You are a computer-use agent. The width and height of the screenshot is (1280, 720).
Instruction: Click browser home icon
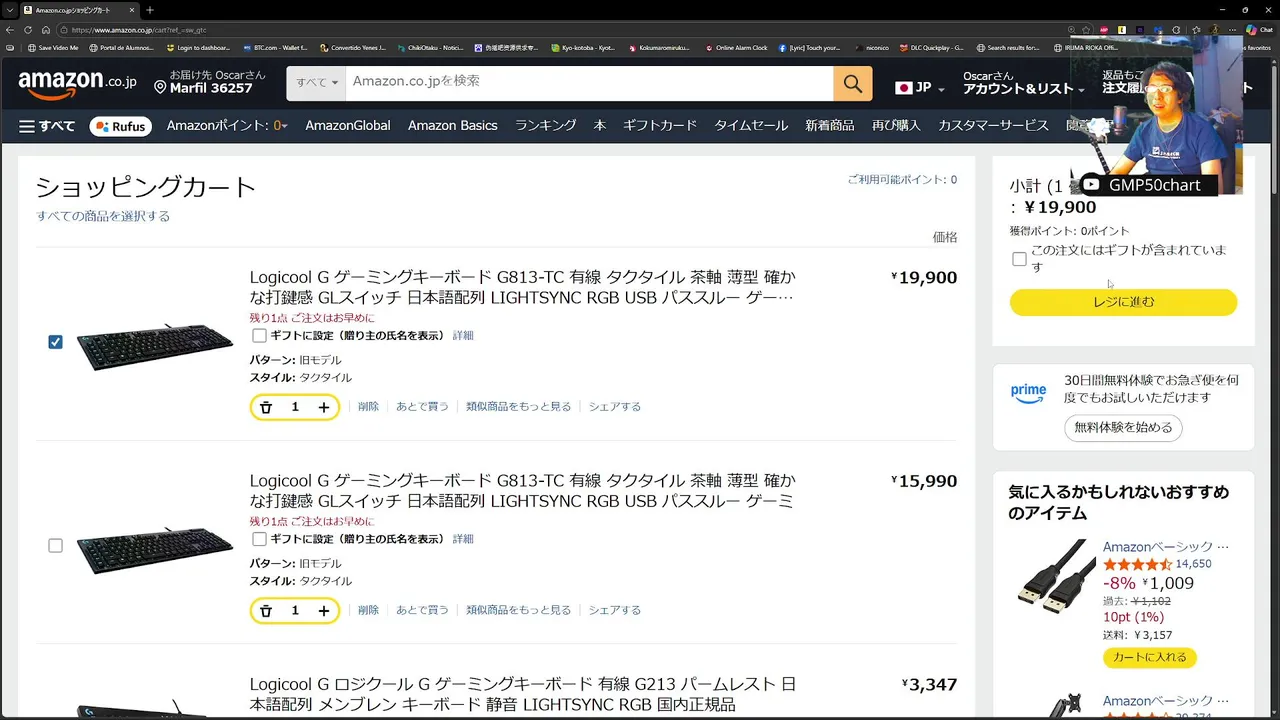[45, 30]
